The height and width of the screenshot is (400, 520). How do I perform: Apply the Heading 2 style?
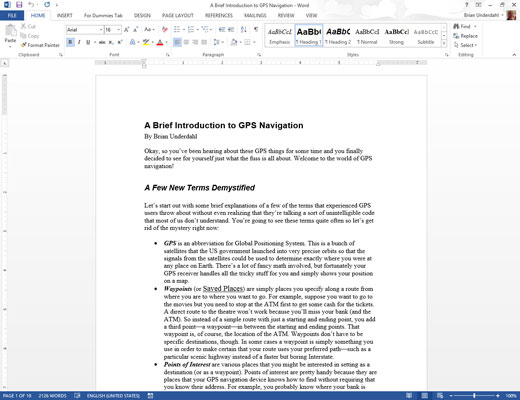pos(338,35)
